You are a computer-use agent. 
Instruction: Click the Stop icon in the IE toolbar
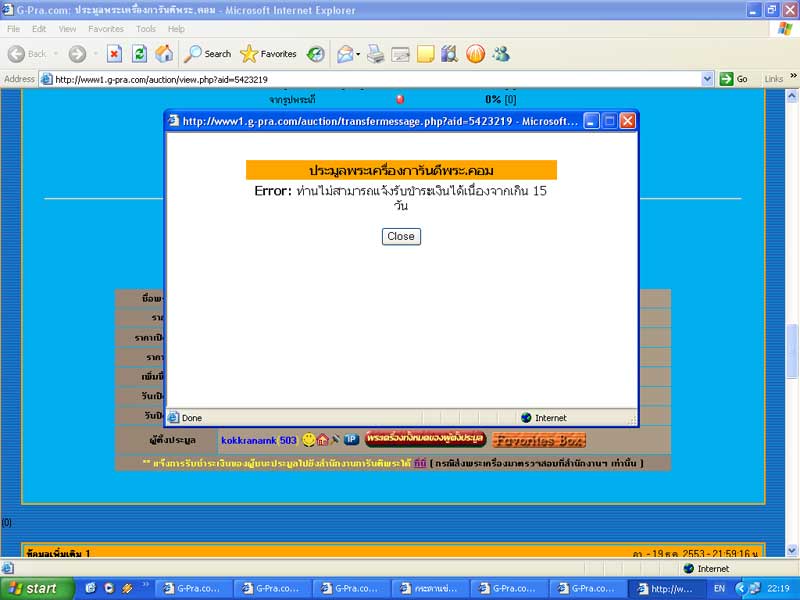(x=114, y=54)
